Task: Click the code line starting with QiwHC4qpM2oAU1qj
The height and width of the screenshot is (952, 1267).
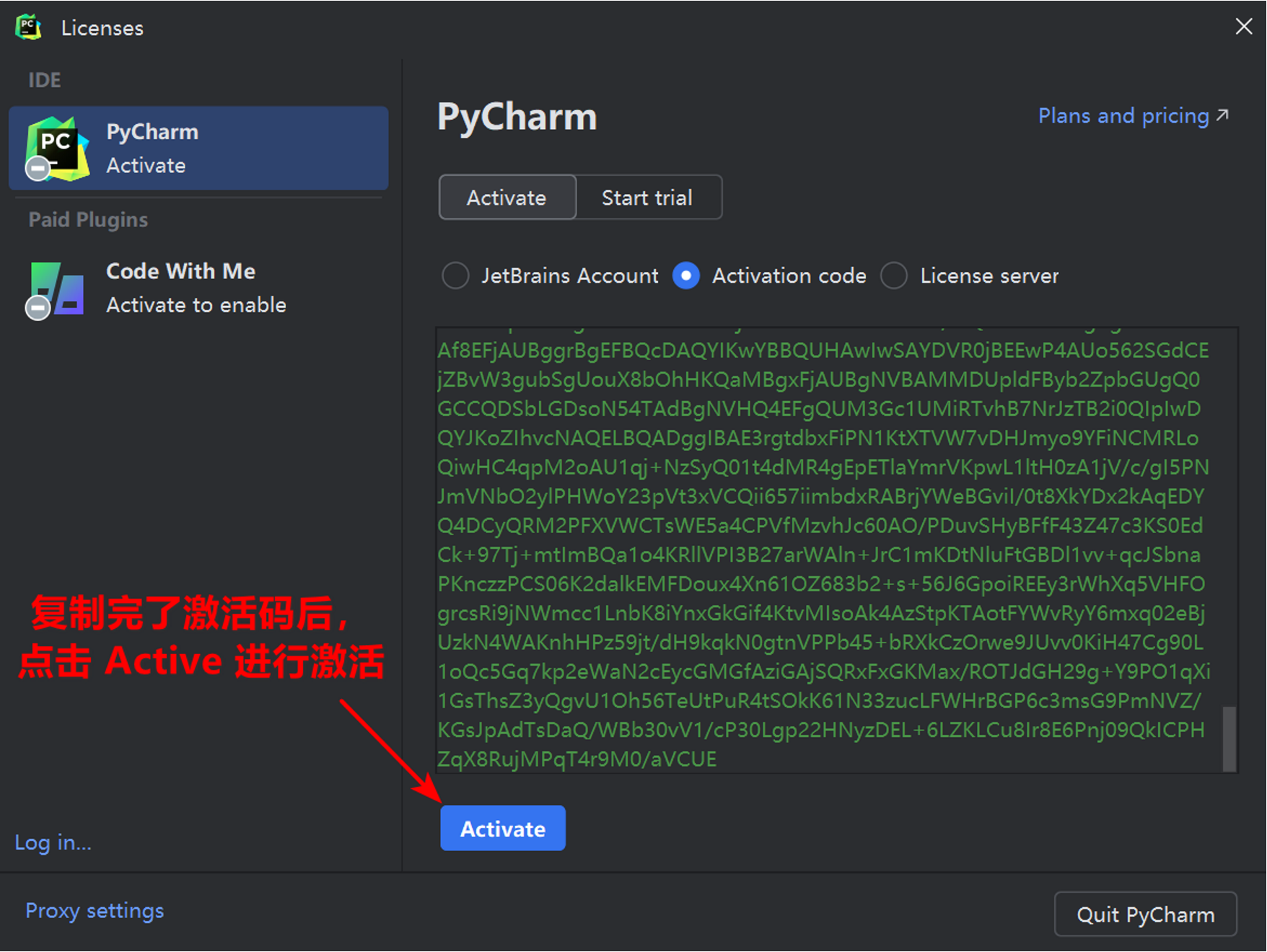Action: pos(823,467)
